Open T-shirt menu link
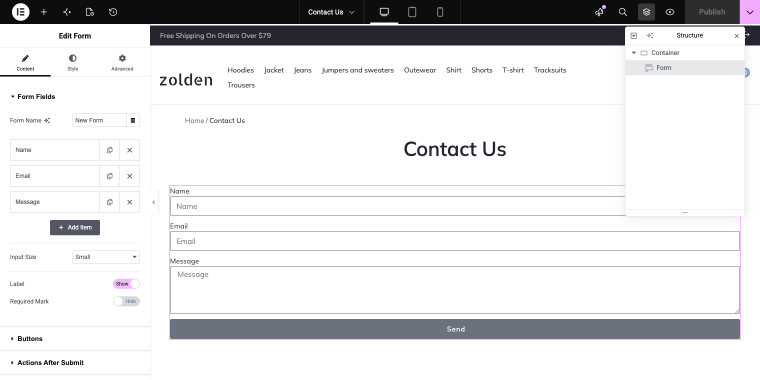 tap(513, 70)
